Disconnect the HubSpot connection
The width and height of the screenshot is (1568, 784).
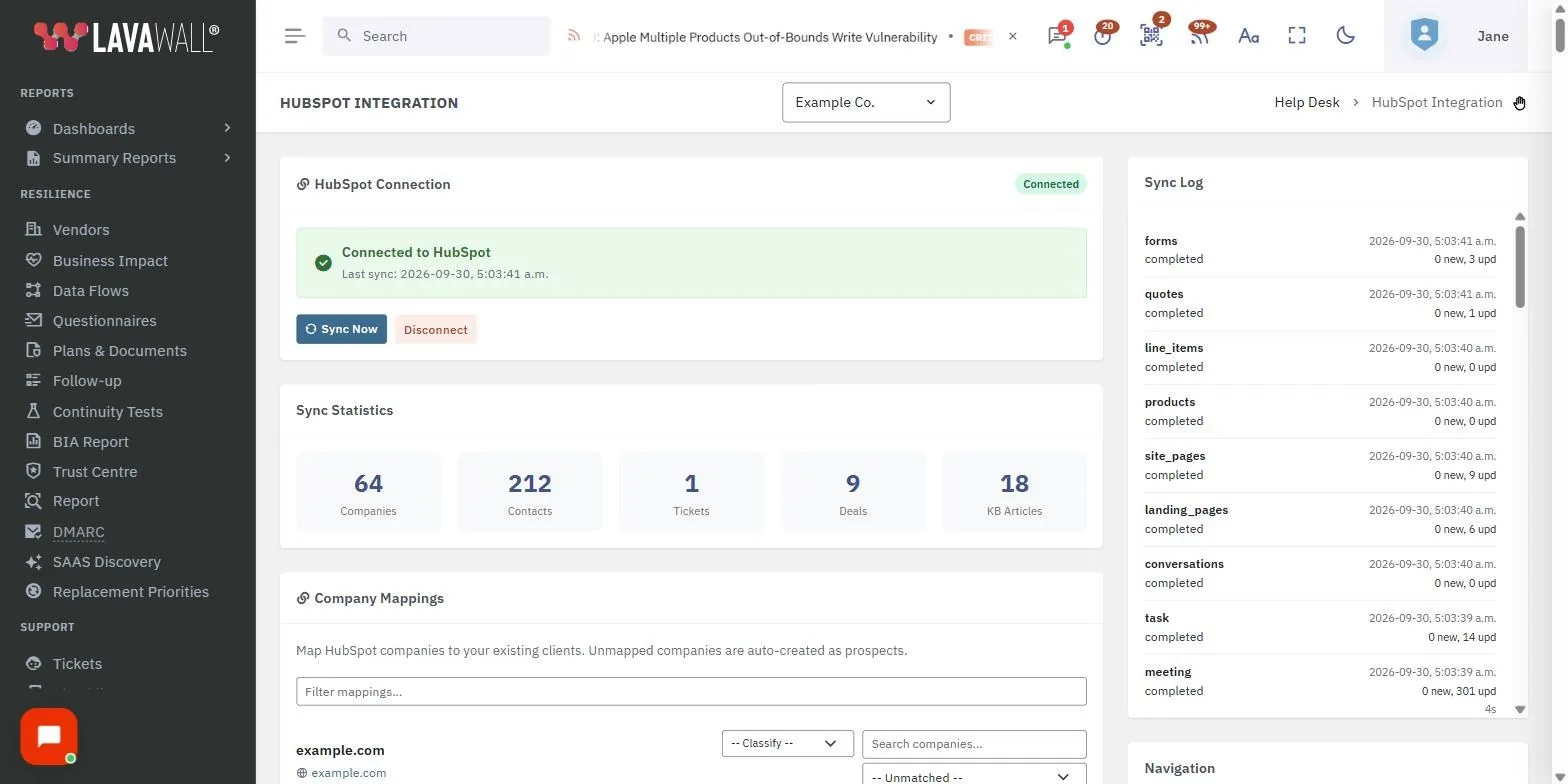point(436,329)
